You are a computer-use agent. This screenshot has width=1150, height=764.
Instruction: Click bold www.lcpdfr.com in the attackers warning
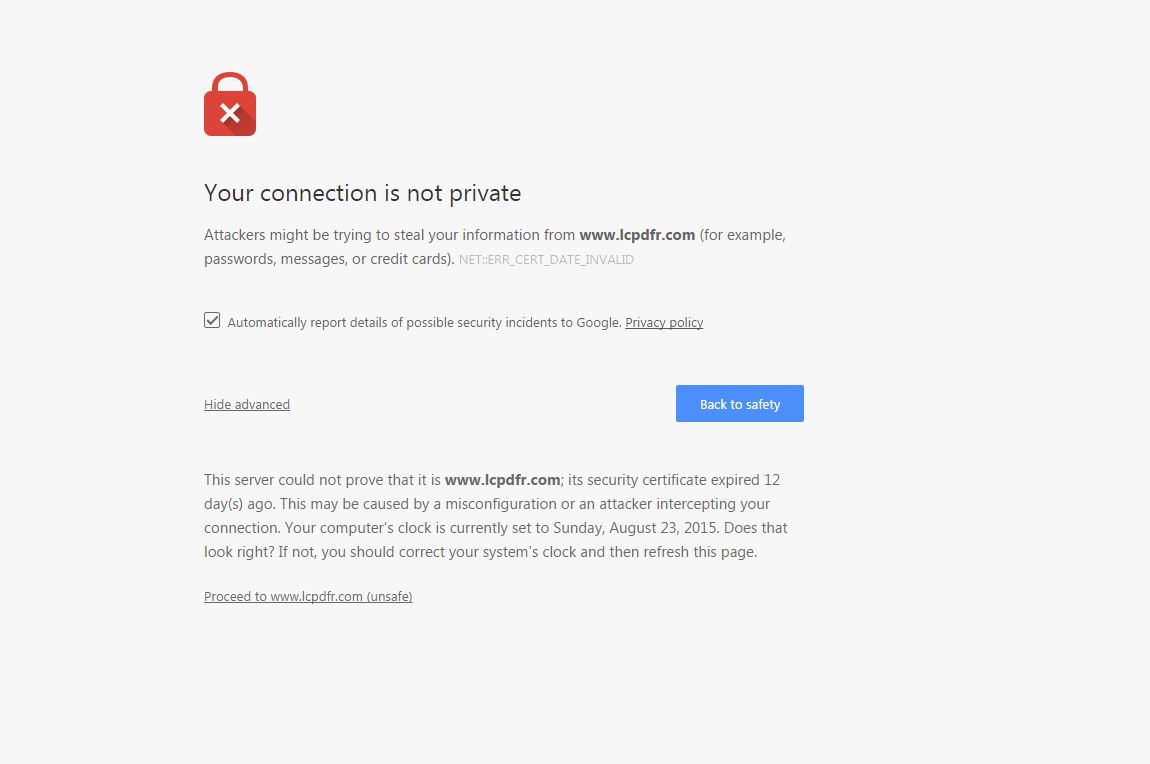[x=637, y=236]
